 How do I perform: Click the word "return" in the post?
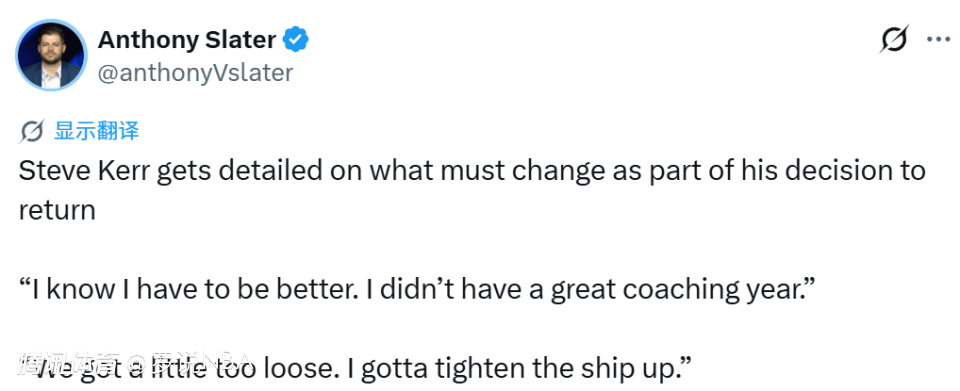pos(57,210)
